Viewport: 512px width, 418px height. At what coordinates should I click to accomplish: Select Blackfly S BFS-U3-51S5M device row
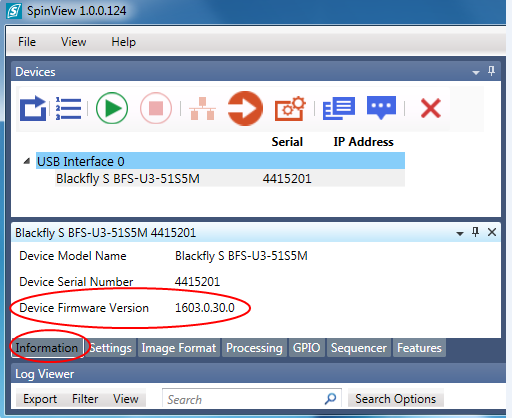(x=230, y=179)
